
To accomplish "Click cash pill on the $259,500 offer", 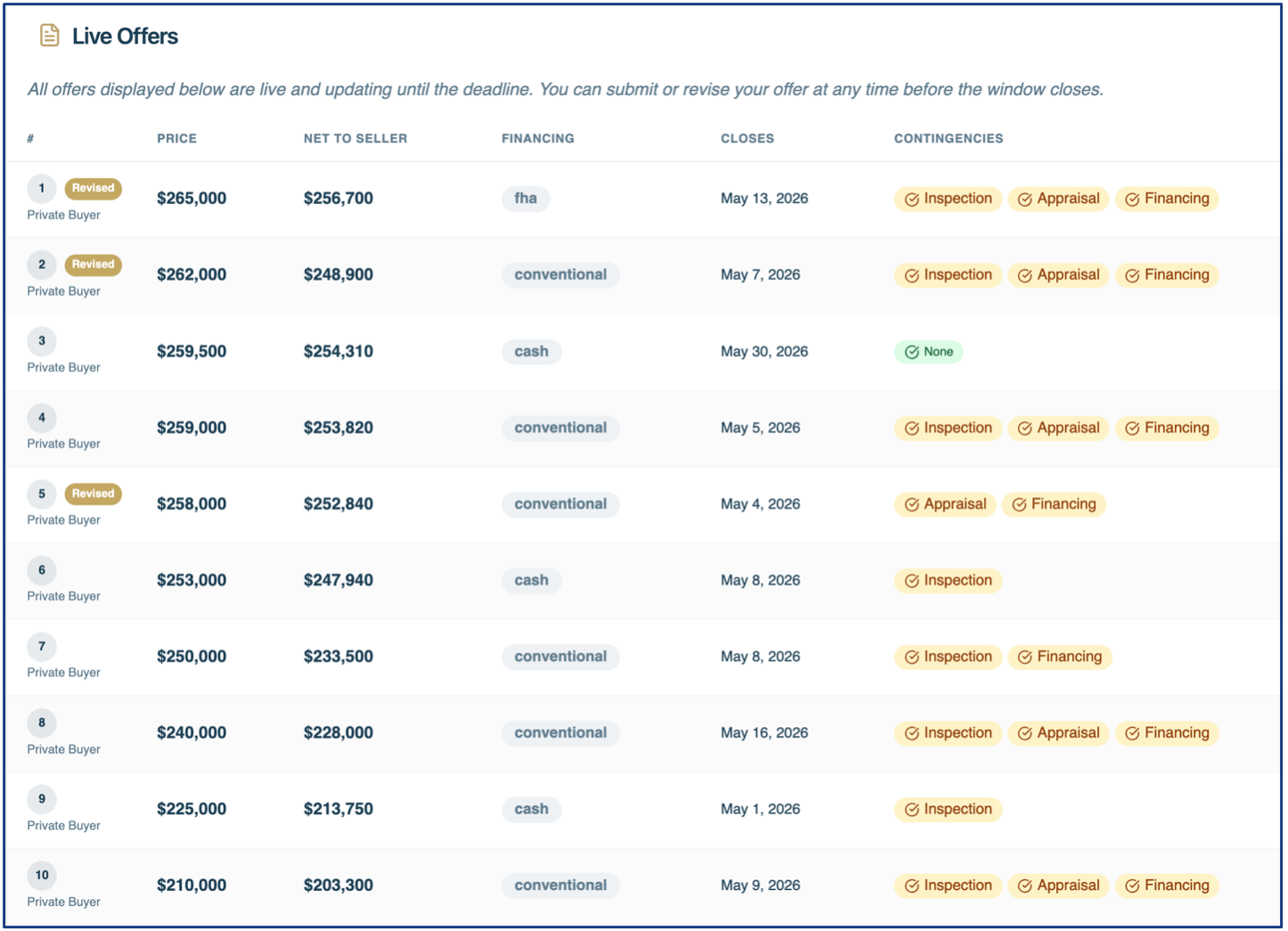I will pyautogui.click(x=531, y=352).
